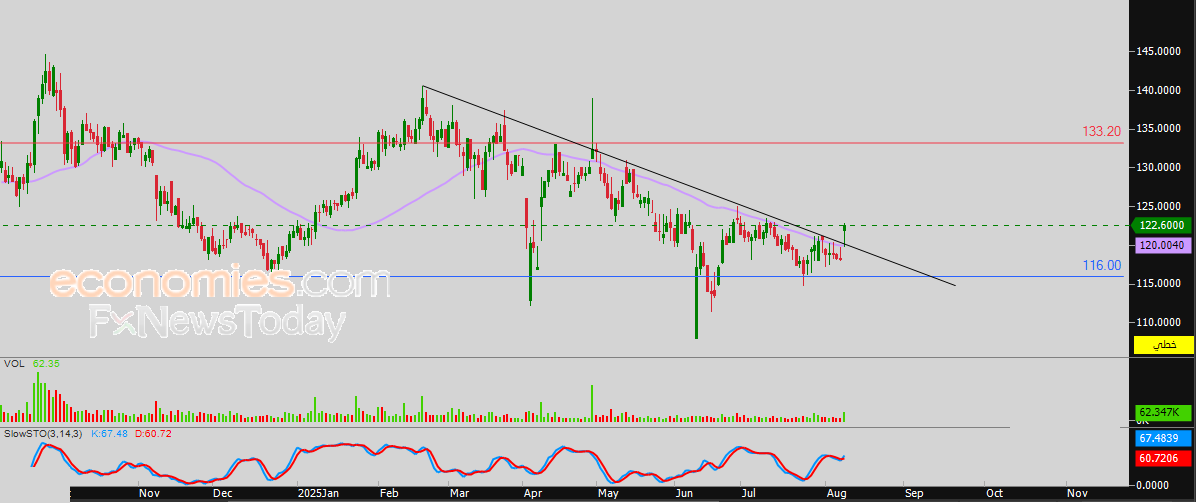1196x503 pixels.
Task: Click the Jul date axis label
Action: pyautogui.click(x=748, y=493)
